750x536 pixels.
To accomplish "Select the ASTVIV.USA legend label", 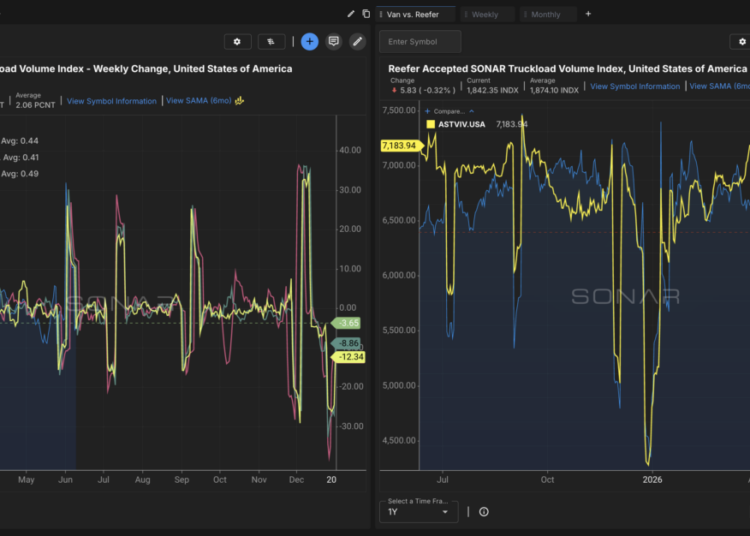I will click(462, 124).
